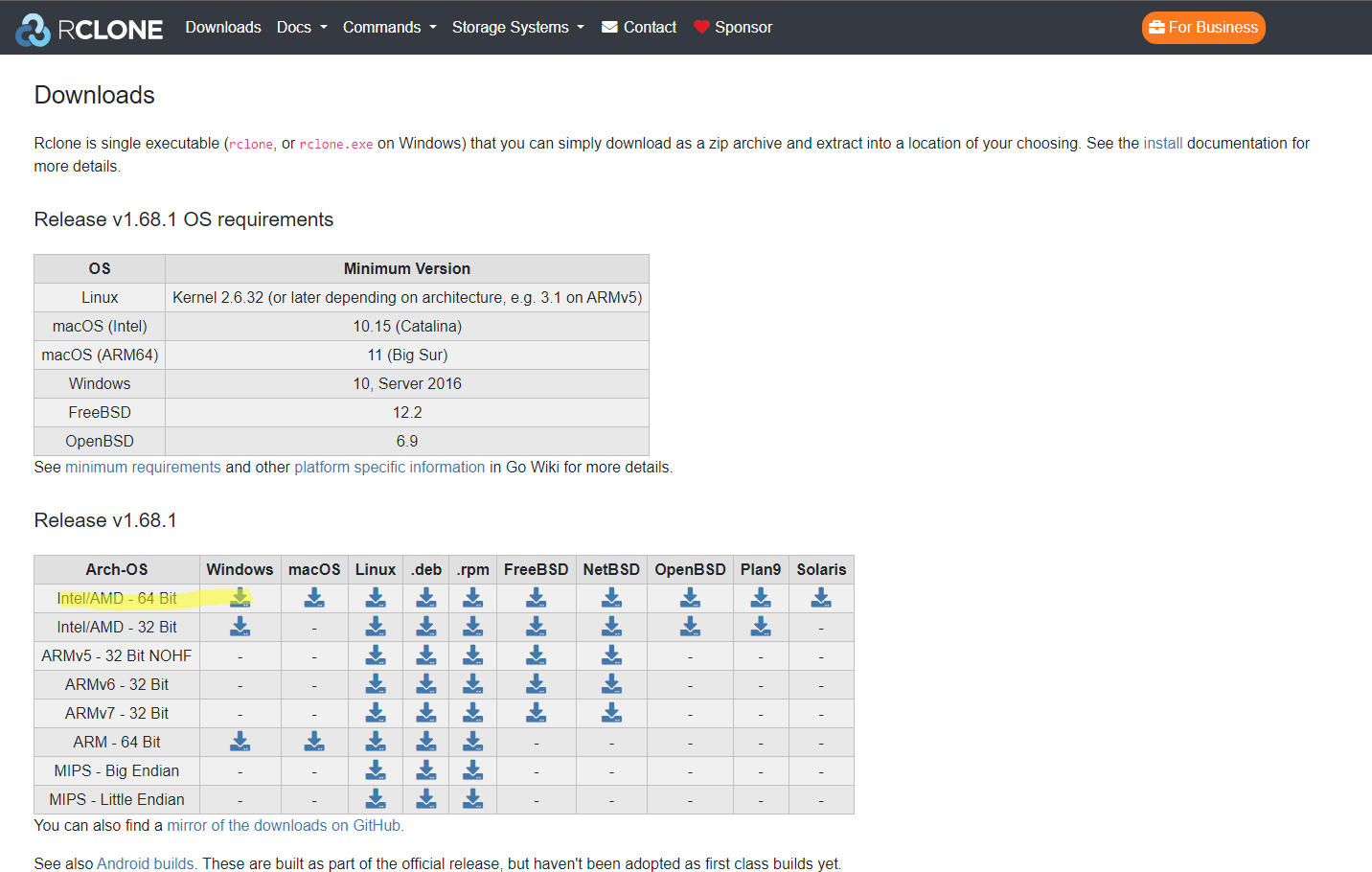Download .rpm Intel/AMD 64 Bit package
This screenshot has height=872, width=1372.
[473, 598]
